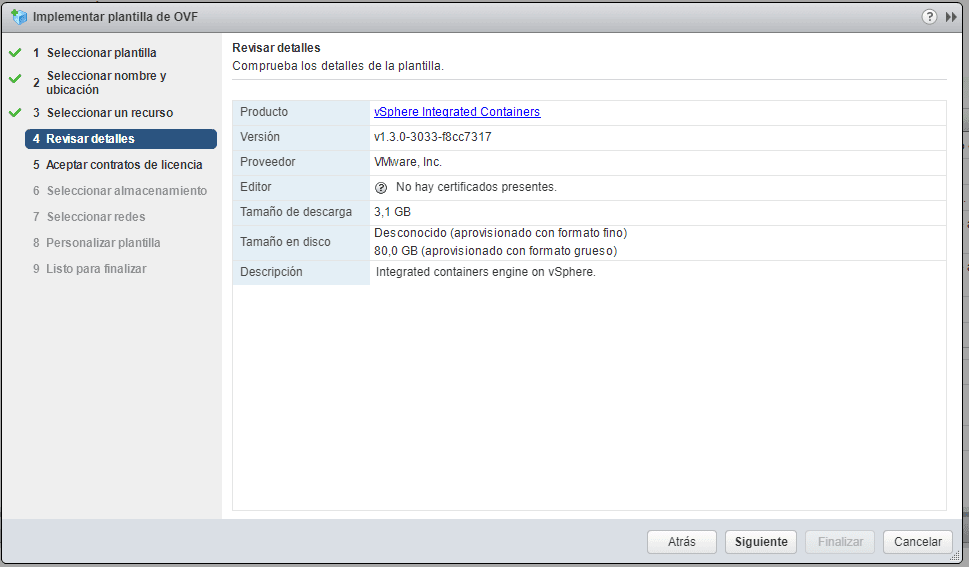Click the Siguiente button
This screenshot has height=567, width=969.
click(761, 542)
